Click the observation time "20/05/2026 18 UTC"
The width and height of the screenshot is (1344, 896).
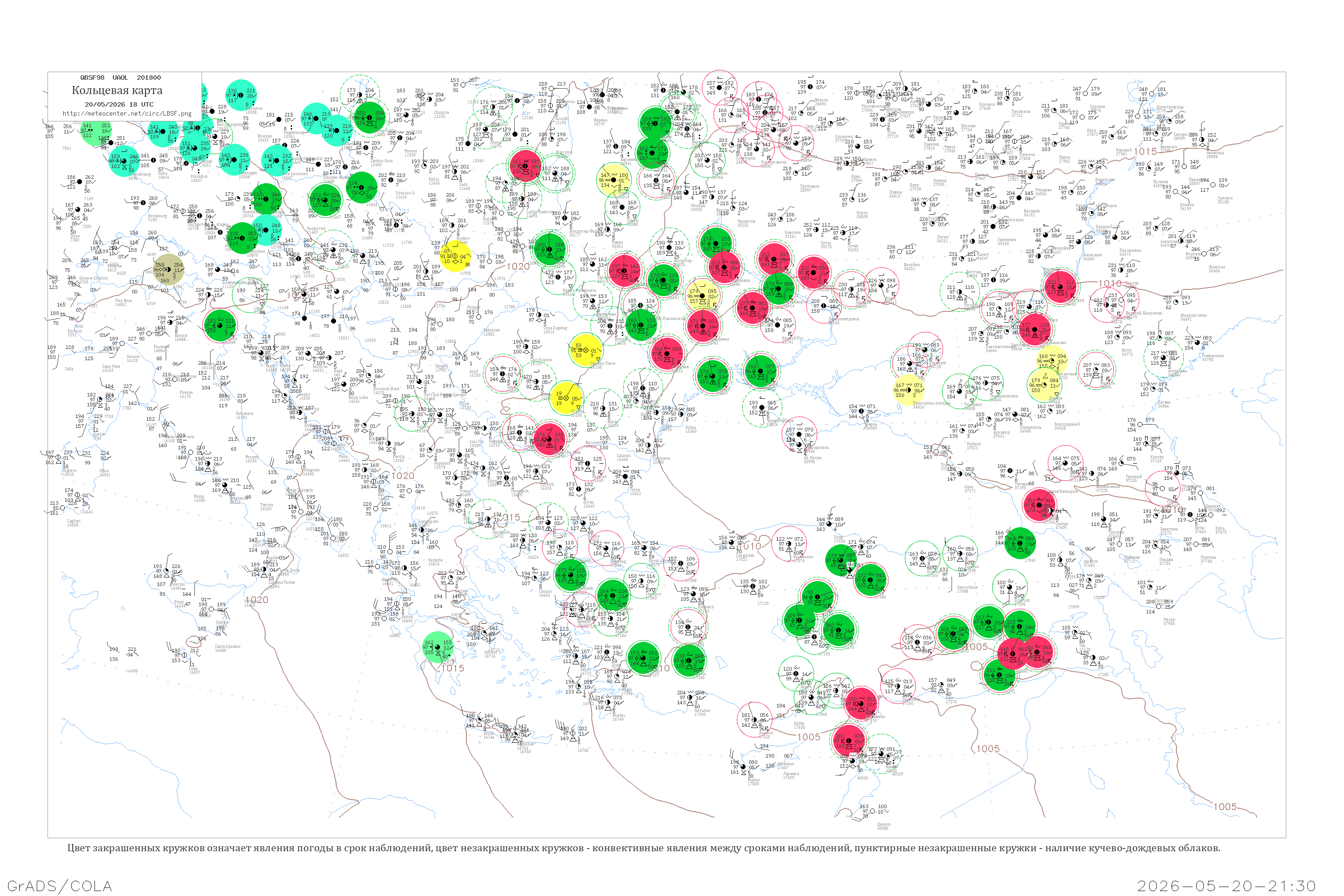[119, 104]
